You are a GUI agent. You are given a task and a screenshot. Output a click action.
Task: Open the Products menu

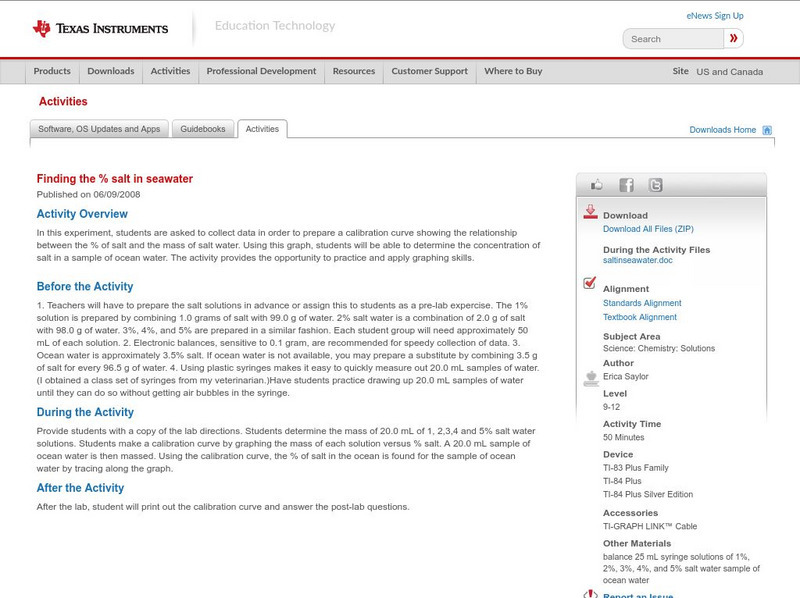click(x=52, y=71)
